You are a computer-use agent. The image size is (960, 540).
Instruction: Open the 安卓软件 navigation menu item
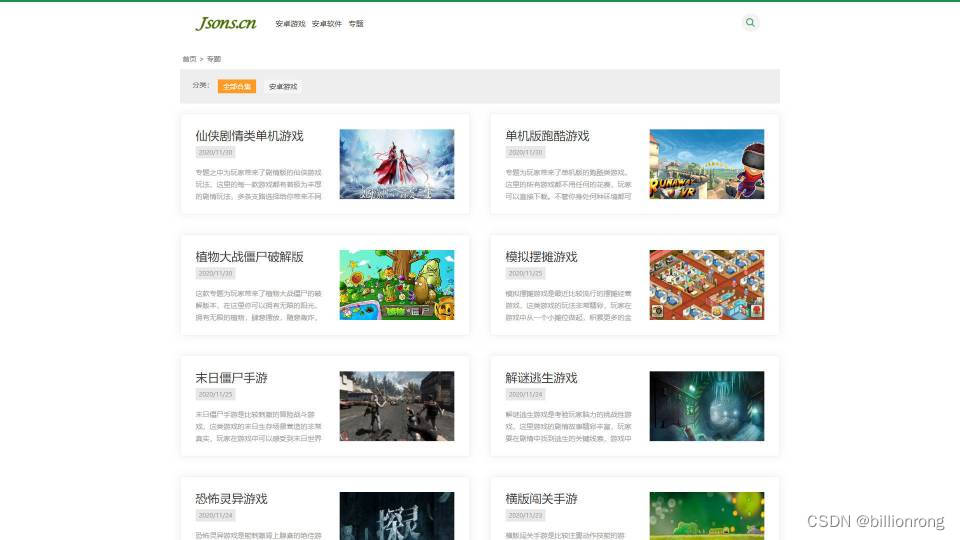click(327, 24)
